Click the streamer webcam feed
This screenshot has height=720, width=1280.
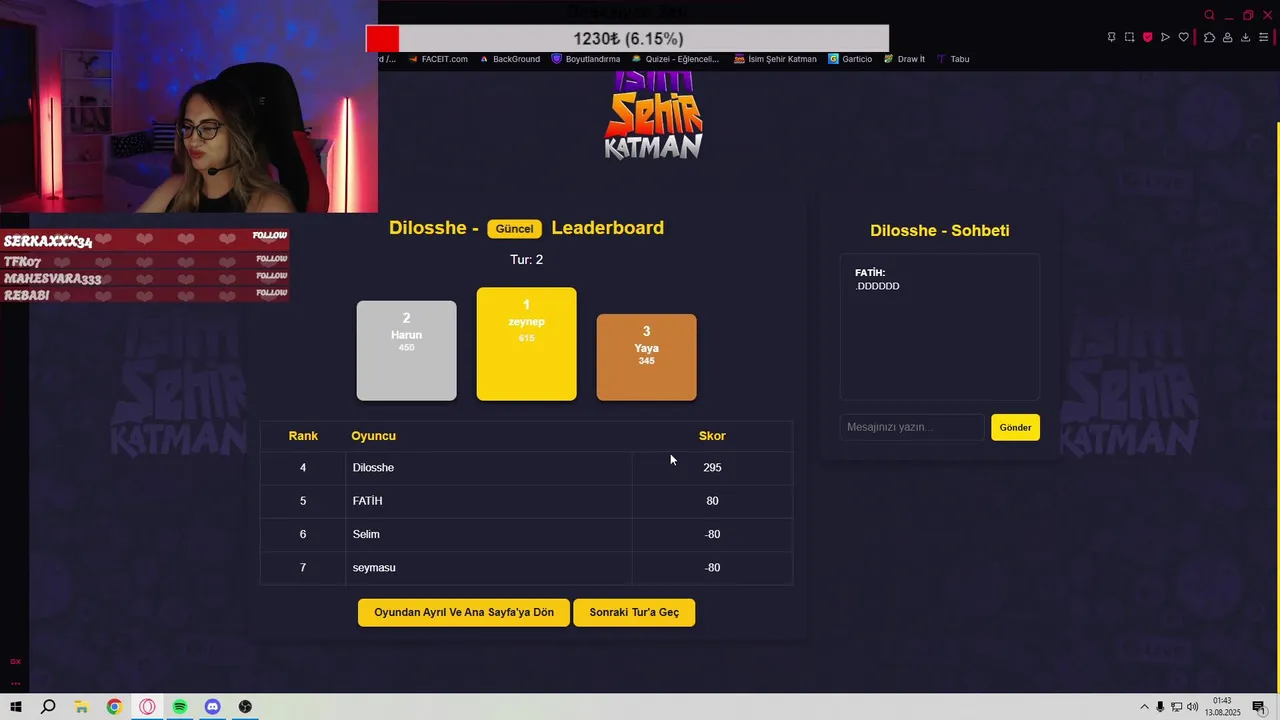189,106
